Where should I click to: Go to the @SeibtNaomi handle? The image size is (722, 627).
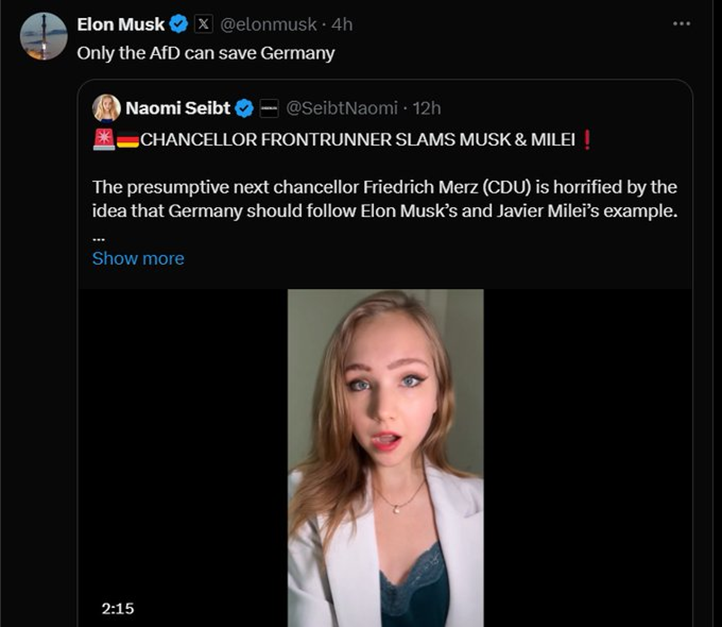click(x=342, y=108)
